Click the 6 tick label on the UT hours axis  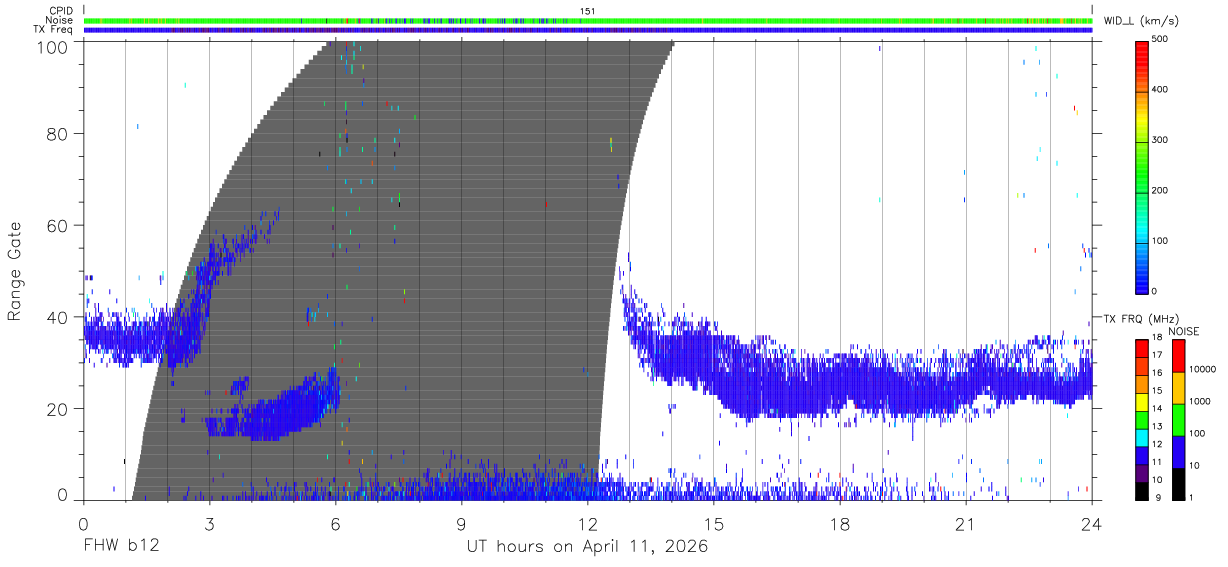[336, 524]
